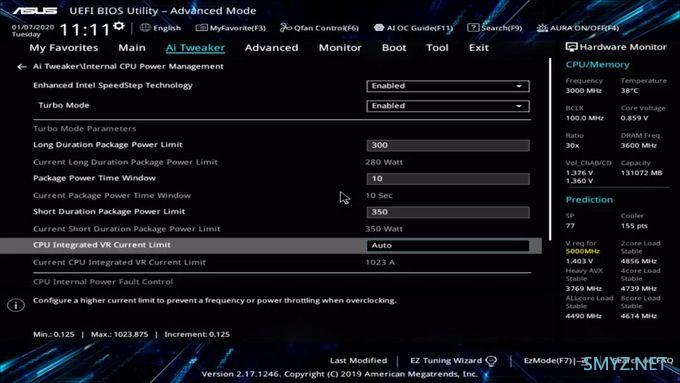
Task: Open AI OC Guide(F11)
Action: coord(414,28)
